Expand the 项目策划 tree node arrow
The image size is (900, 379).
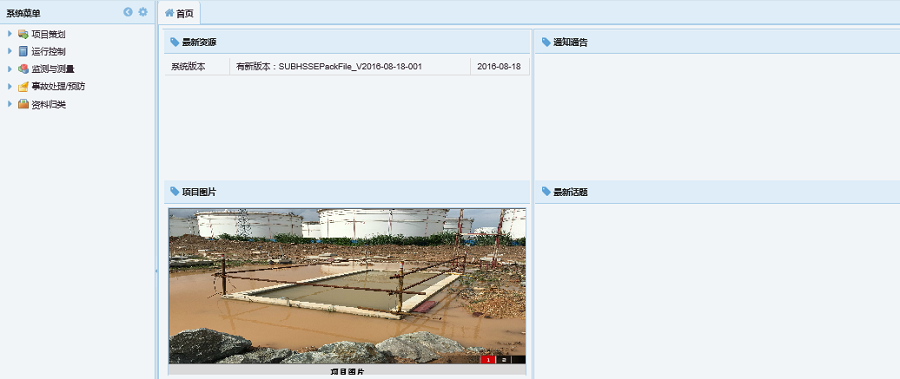tap(10, 34)
